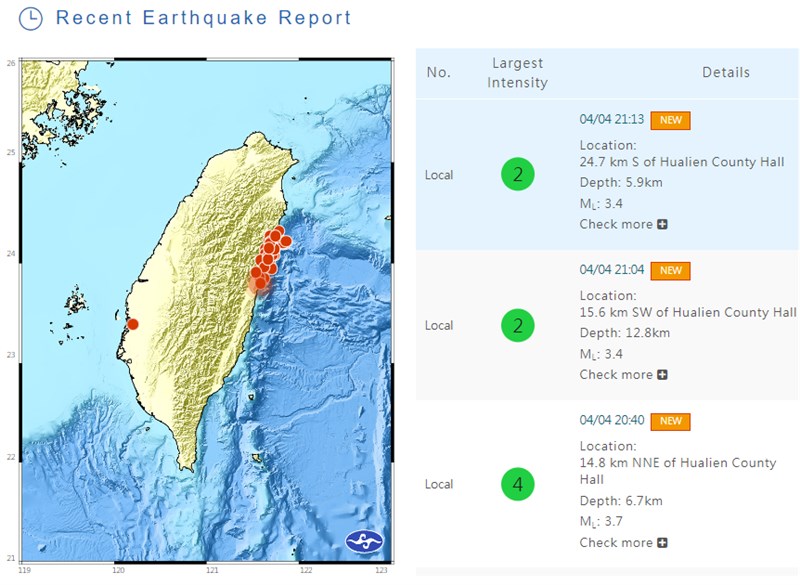Click the No. column header
The width and height of the screenshot is (800, 585).
click(x=439, y=72)
